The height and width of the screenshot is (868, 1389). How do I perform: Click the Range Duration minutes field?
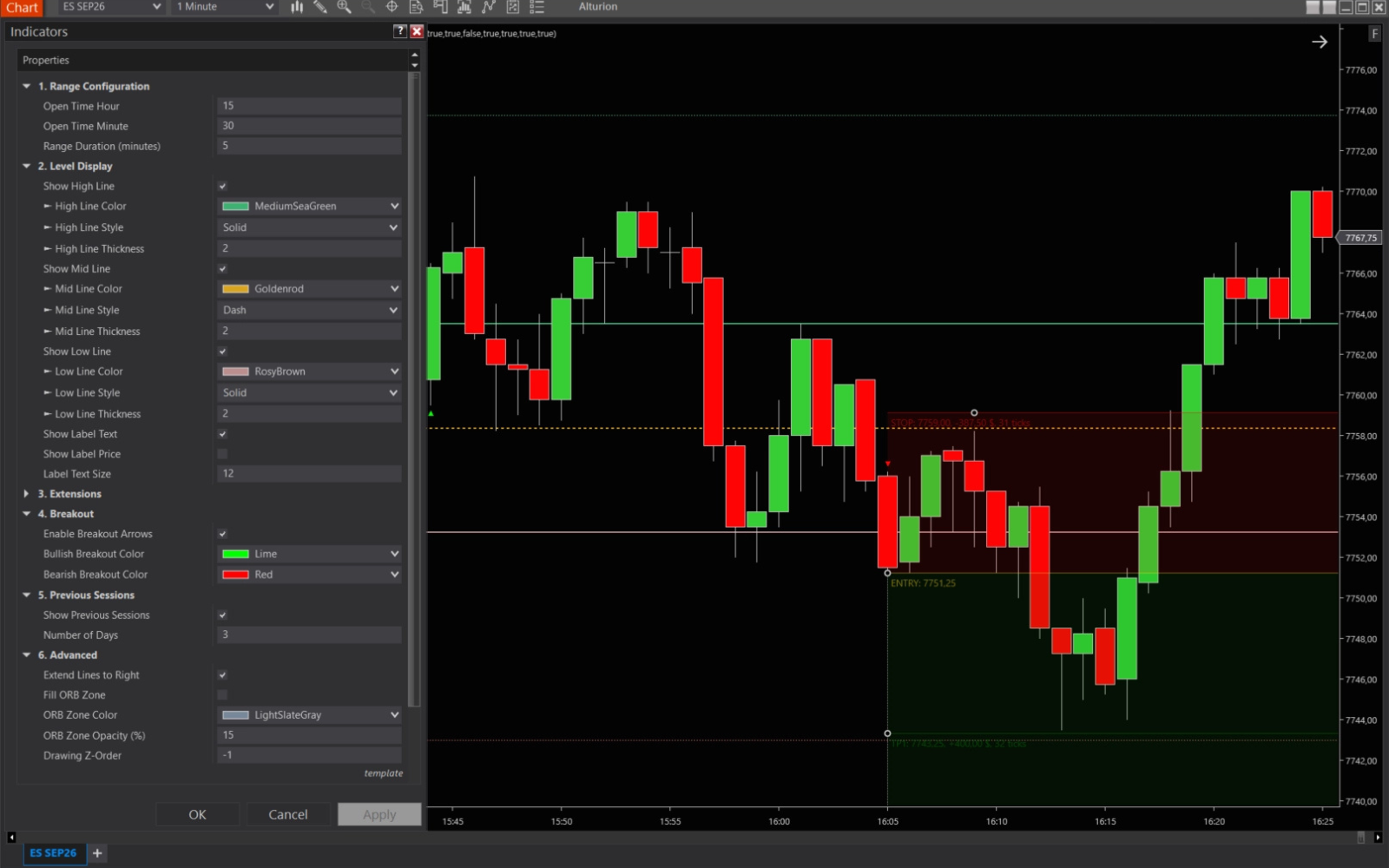point(309,146)
